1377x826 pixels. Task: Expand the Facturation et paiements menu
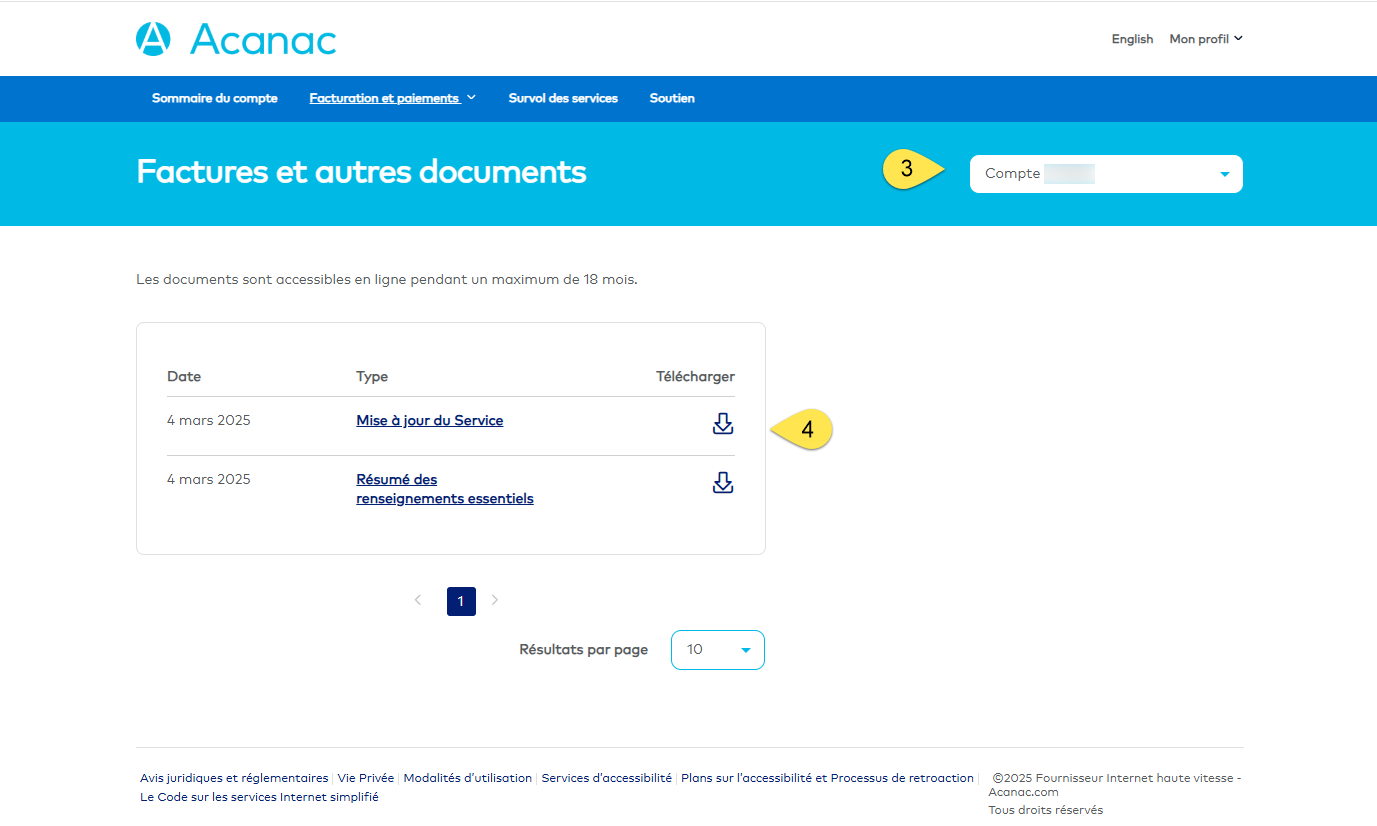[x=393, y=98]
